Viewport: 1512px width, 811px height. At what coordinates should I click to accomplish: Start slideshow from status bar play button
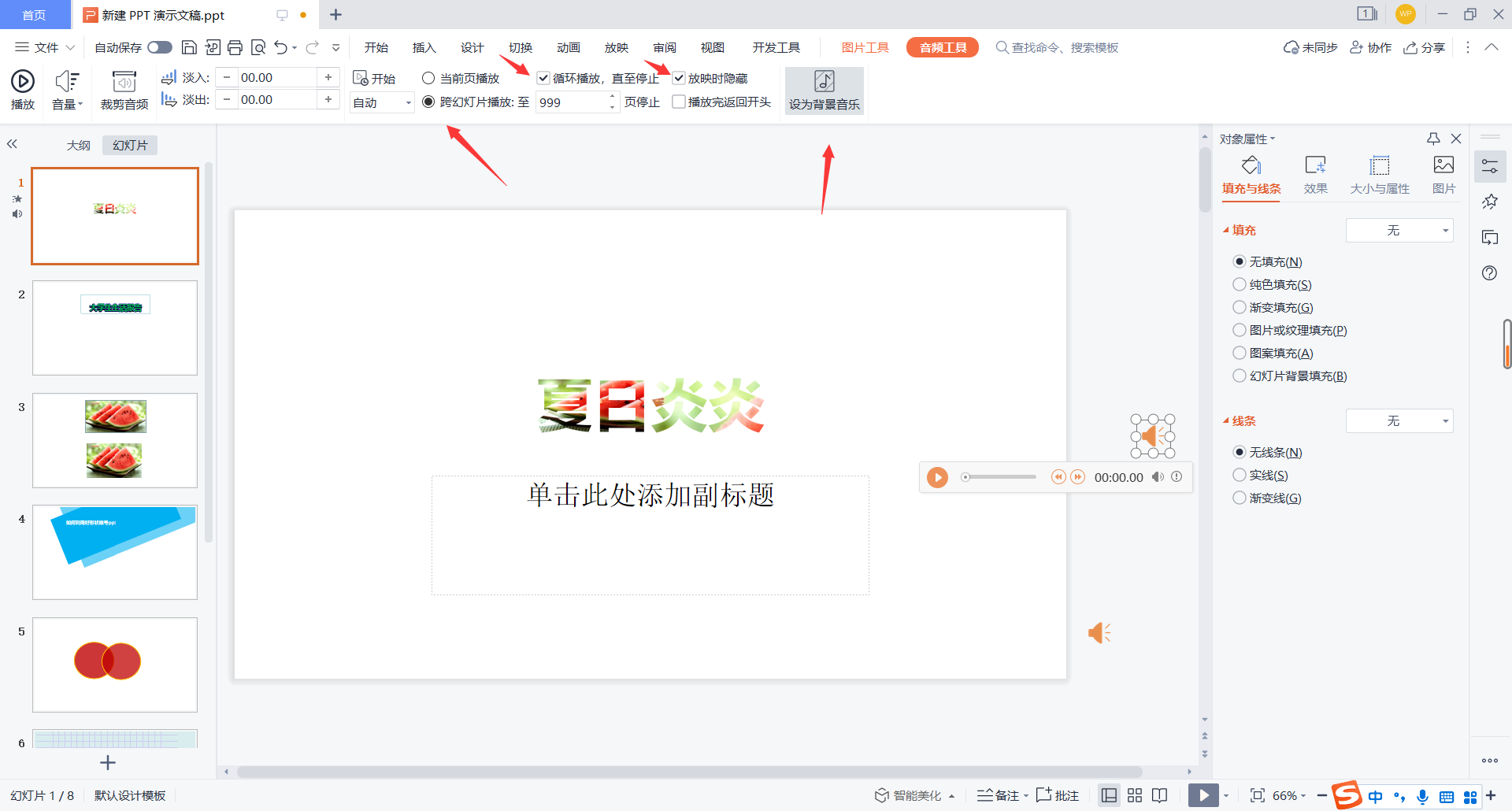[1203, 795]
